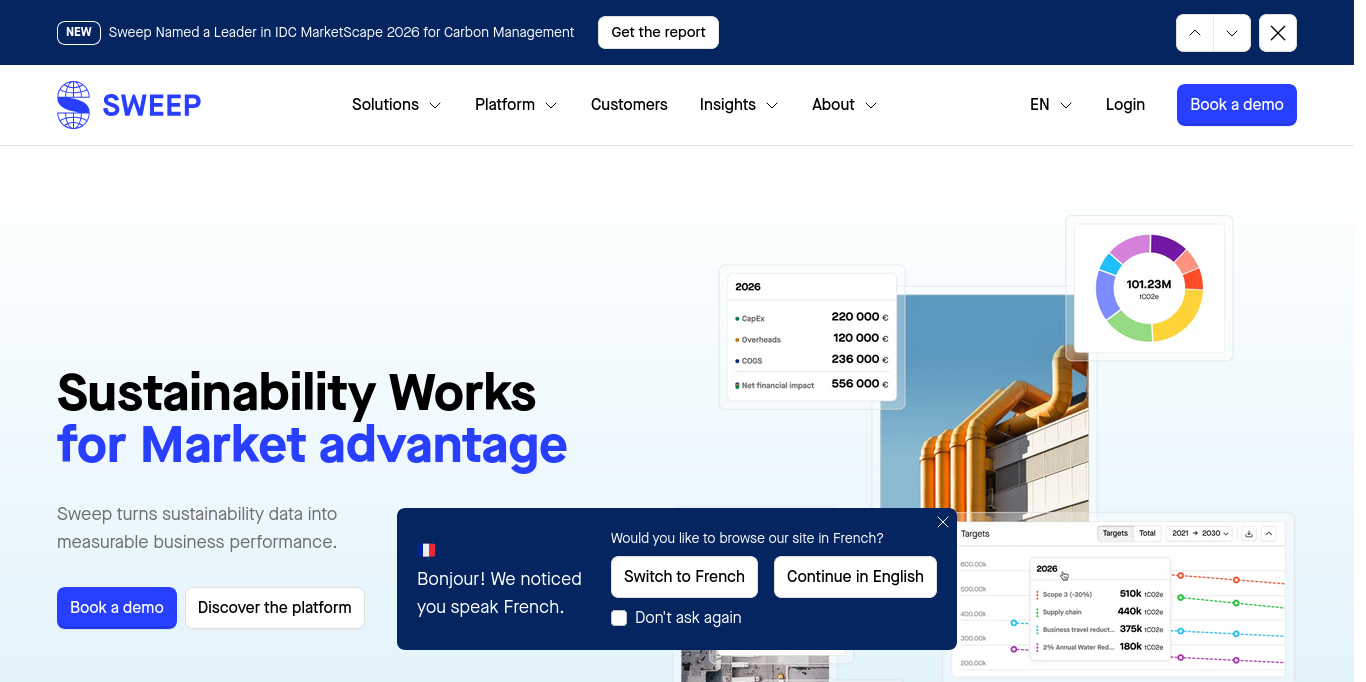Tick the Don't ask again checkbox
Image resolution: width=1366 pixels, height=682 pixels.
(x=619, y=618)
